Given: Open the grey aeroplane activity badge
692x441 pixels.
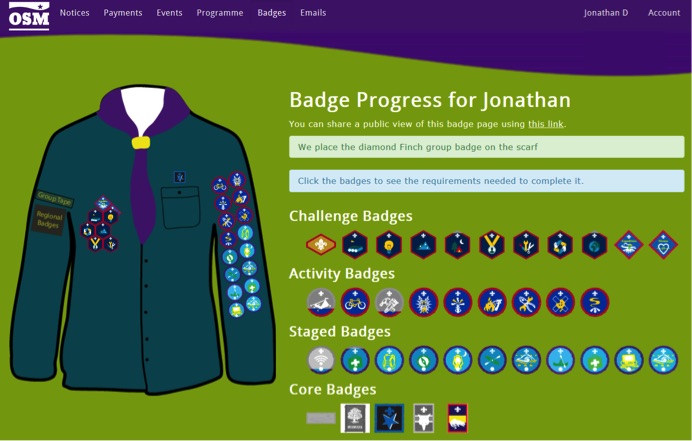Looking at the screenshot, I should [x=321, y=303].
